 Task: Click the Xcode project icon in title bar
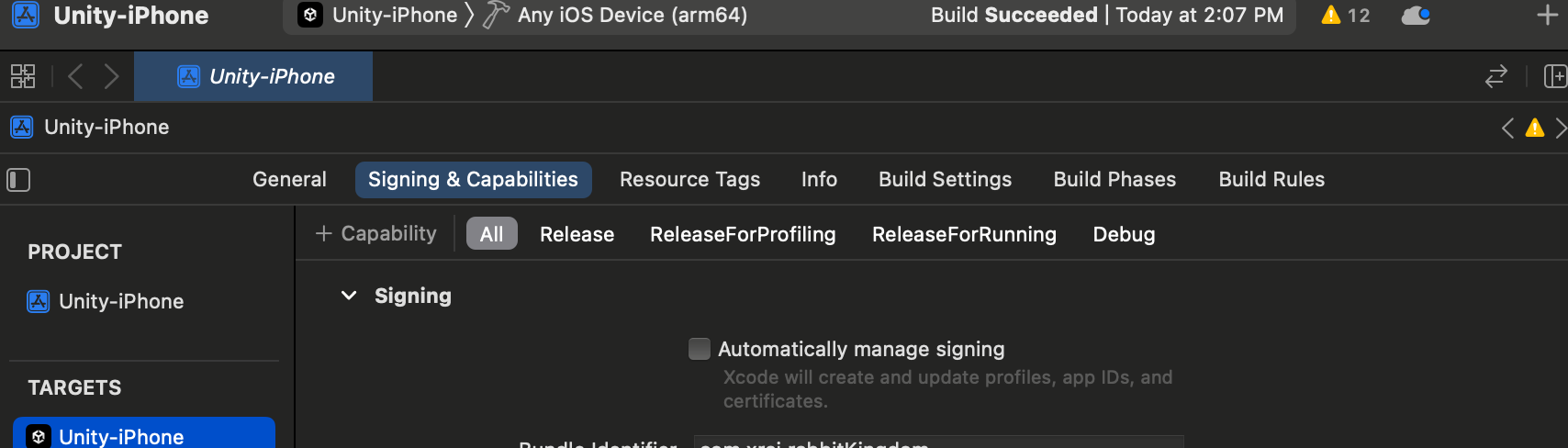point(26,15)
